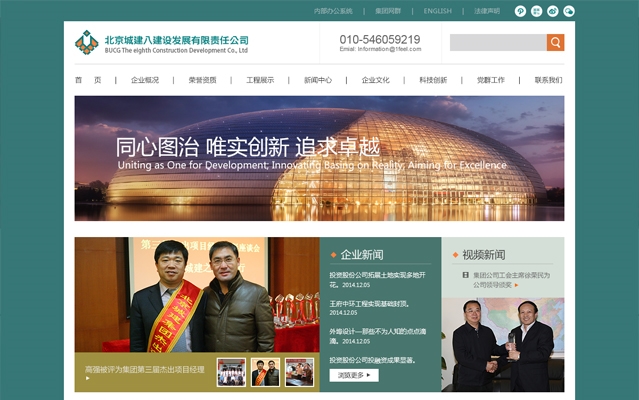Select the third slideshow thumbnail

300,372
